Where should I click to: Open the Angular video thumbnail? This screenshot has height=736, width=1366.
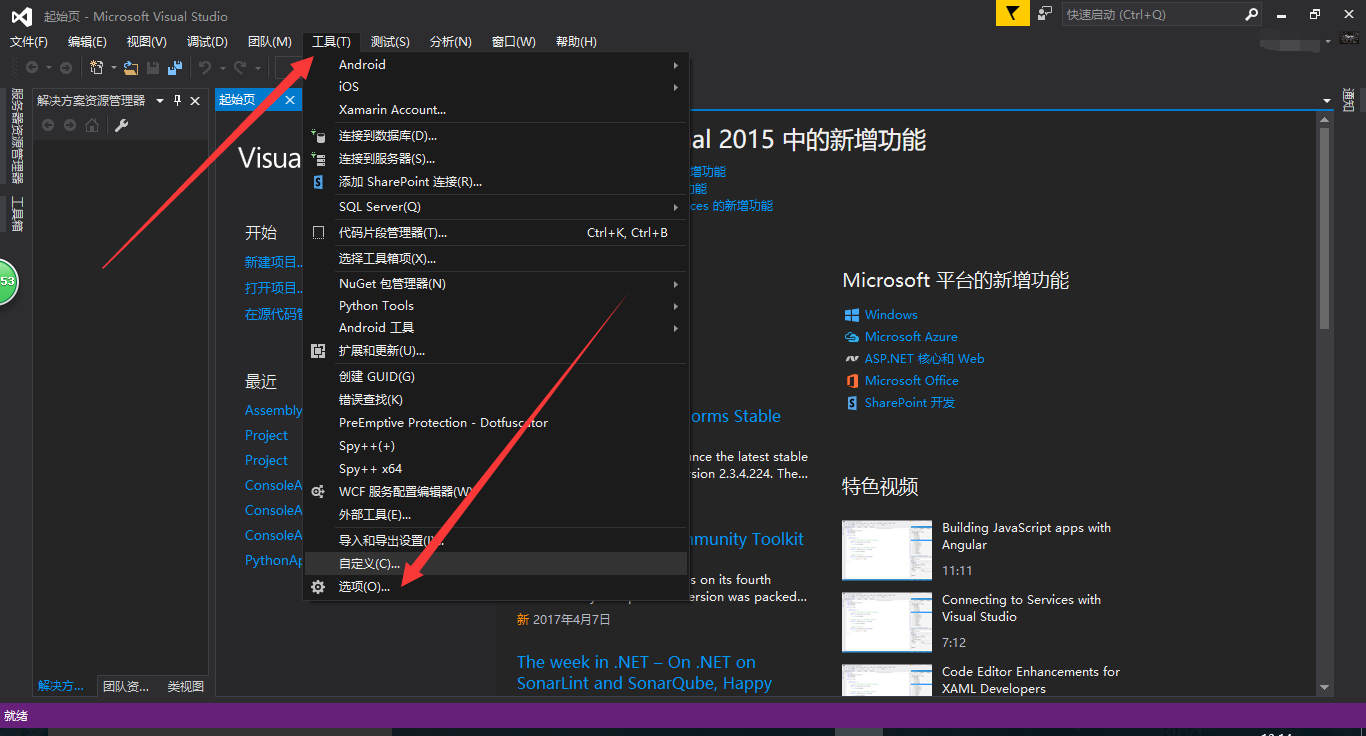[x=886, y=549]
